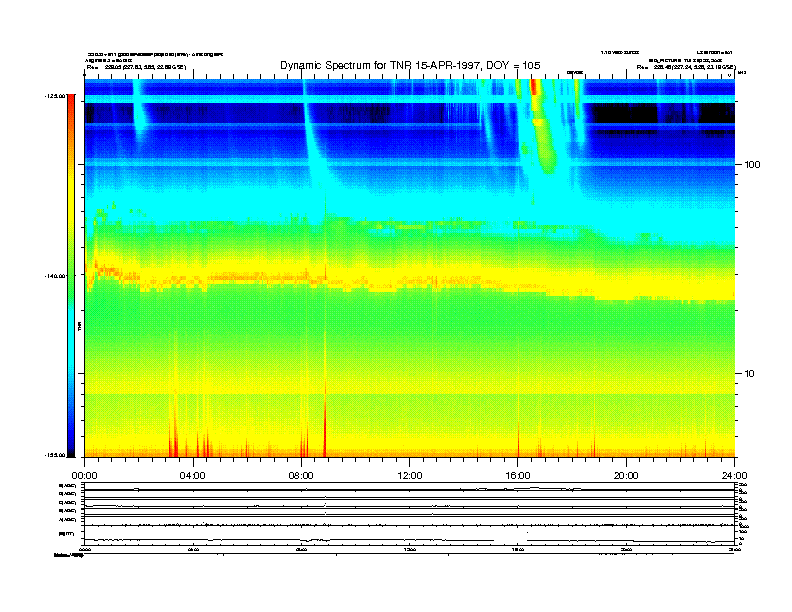792x612 pixels.
Task: Click the '00:00' time axis label
Action: [x=84, y=475]
